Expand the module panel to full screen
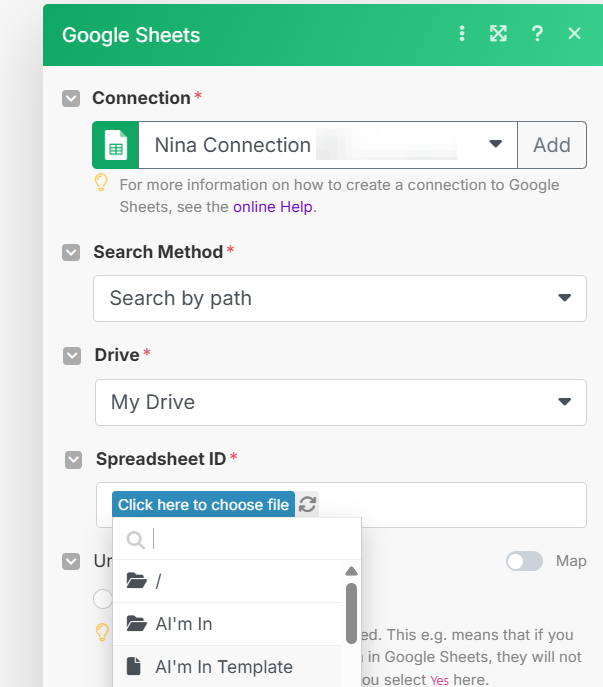The image size is (603, 687). pyautogui.click(x=498, y=33)
